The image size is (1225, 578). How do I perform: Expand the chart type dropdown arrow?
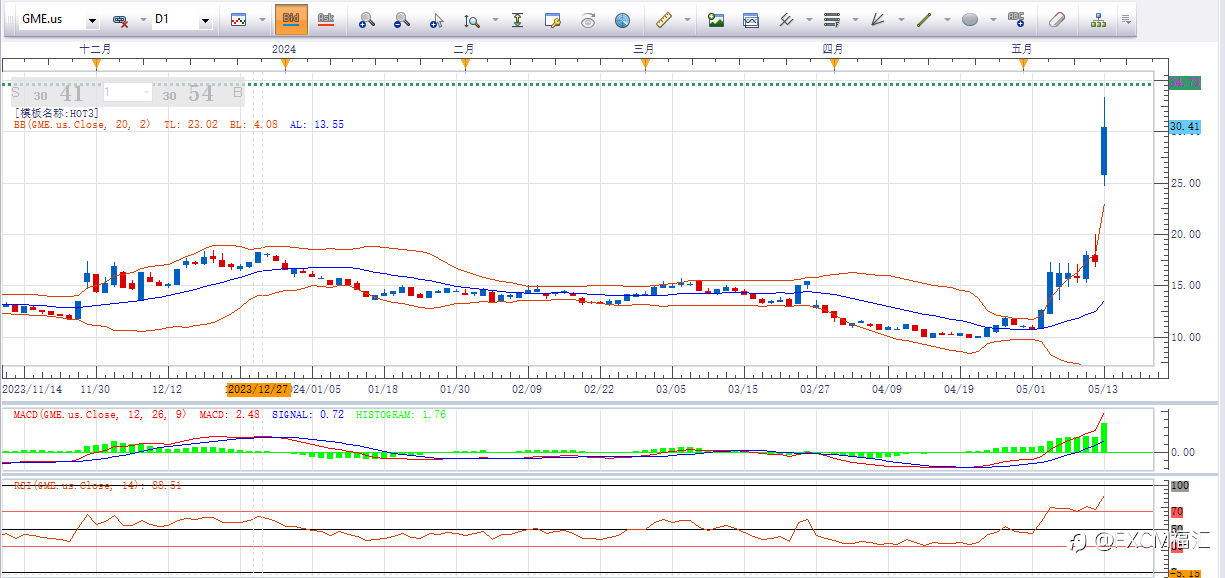point(263,20)
